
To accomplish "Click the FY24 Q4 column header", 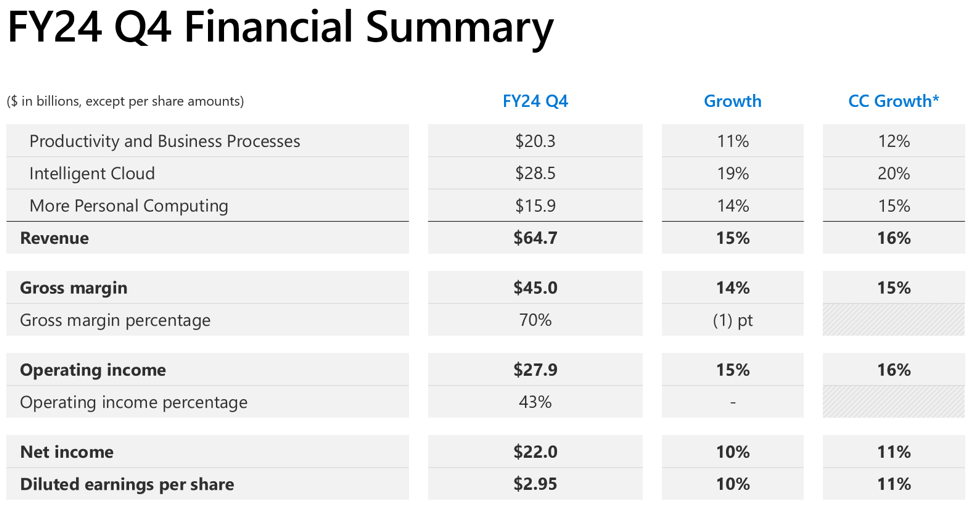I will point(535,101).
